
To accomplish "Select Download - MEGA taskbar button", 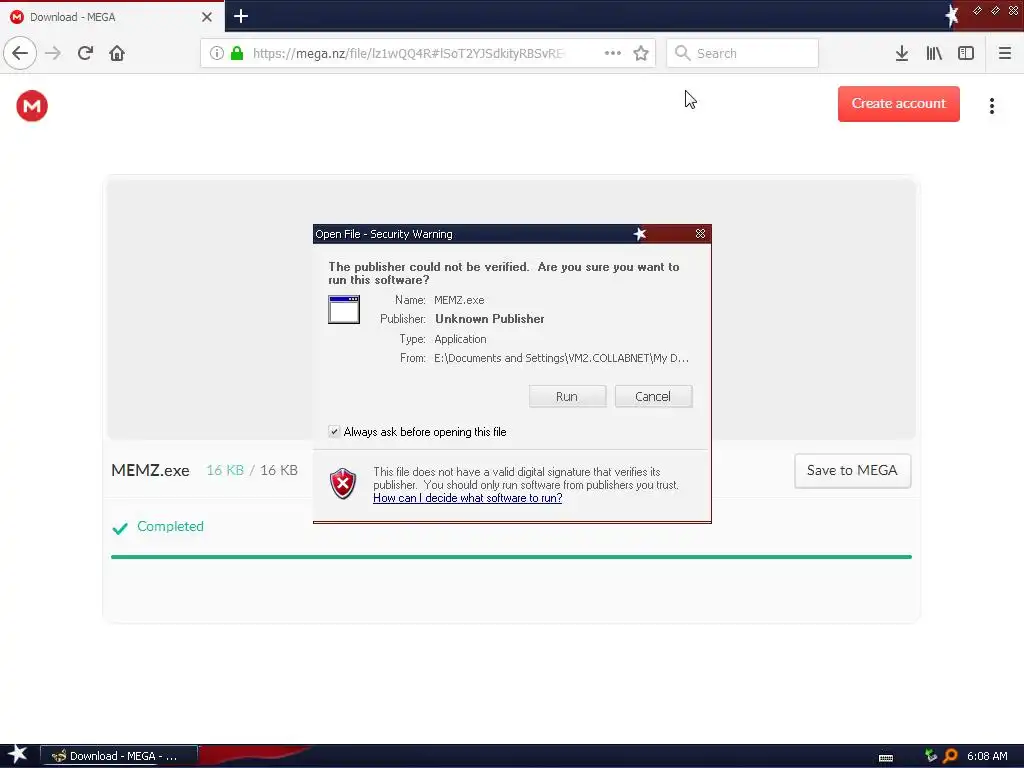I will click(119, 756).
